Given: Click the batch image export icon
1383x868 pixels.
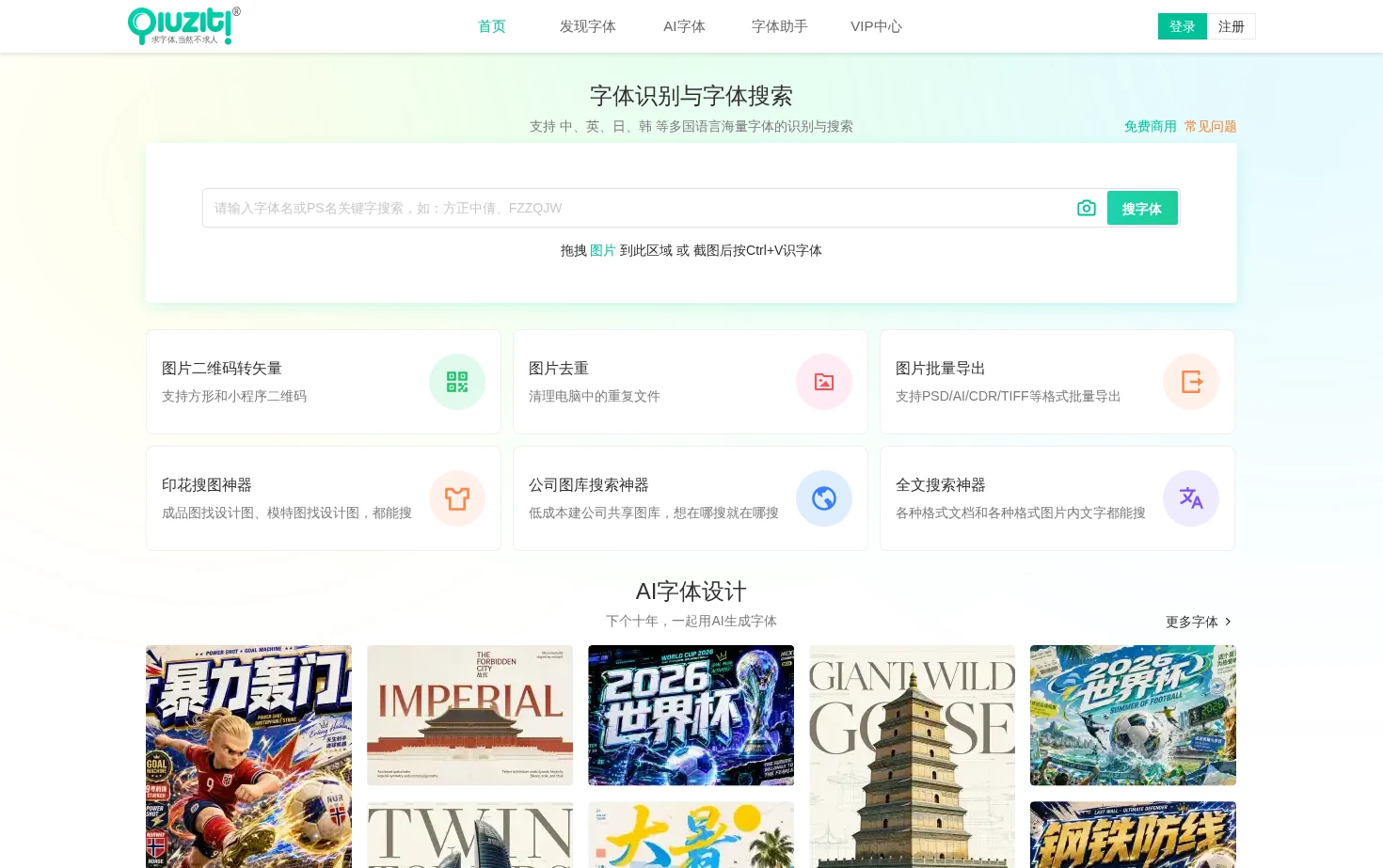Looking at the screenshot, I should tap(1191, 382).
